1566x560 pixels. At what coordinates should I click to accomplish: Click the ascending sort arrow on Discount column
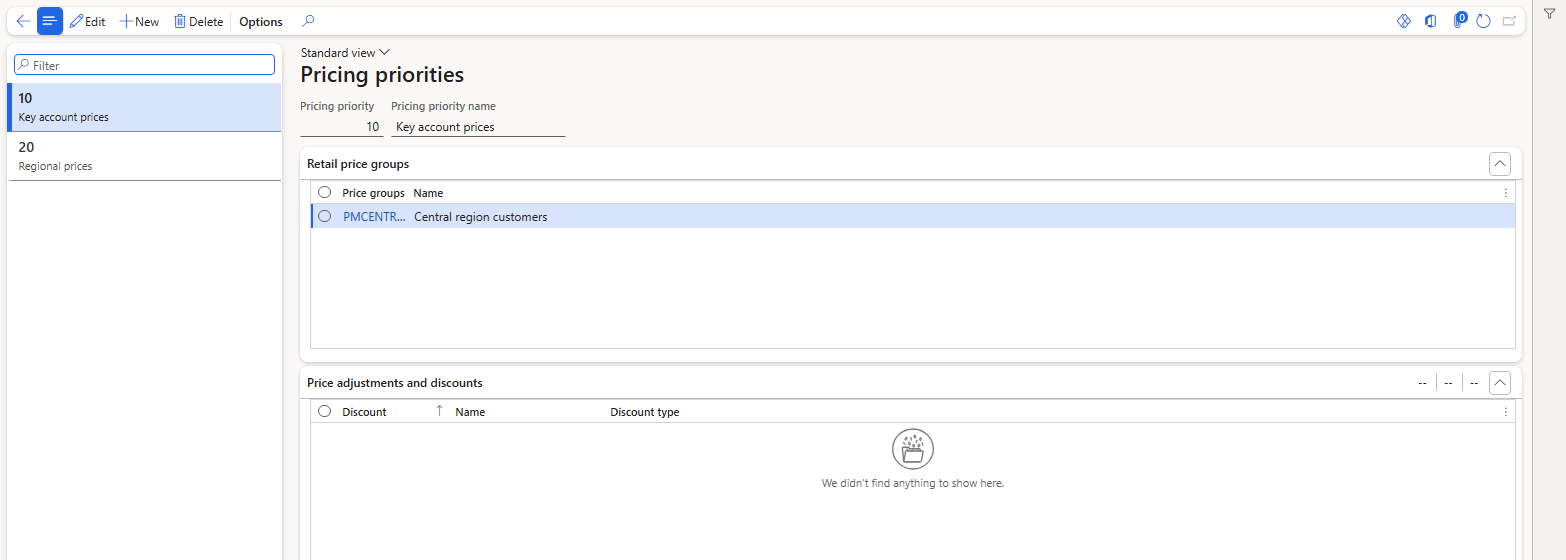pos(439,411)
